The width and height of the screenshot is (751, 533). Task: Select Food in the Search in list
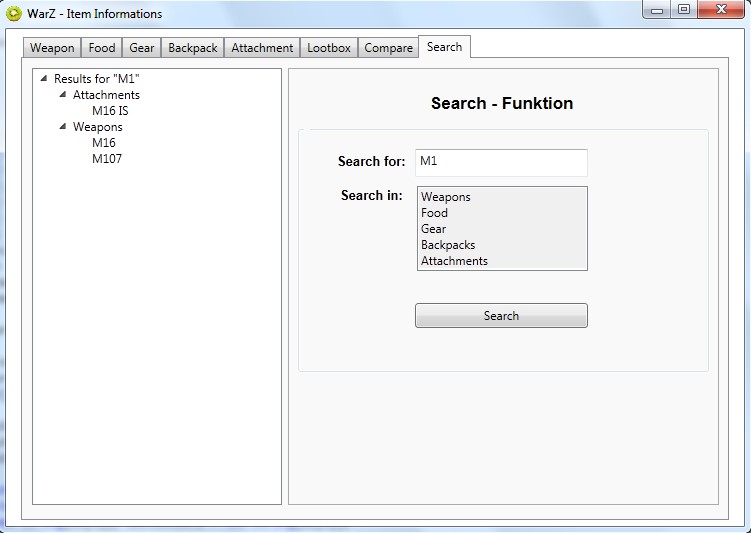pyautogui.click(x=435, y=213)
